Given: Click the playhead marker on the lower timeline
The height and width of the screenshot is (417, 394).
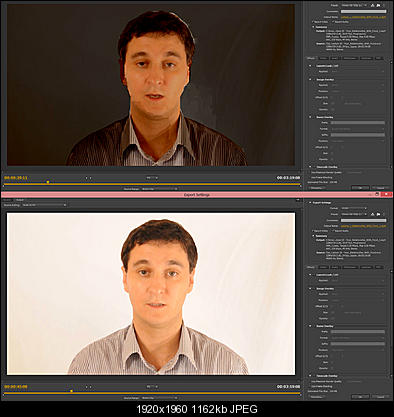Looking at the screenshot, I should (x=71, y=391).
